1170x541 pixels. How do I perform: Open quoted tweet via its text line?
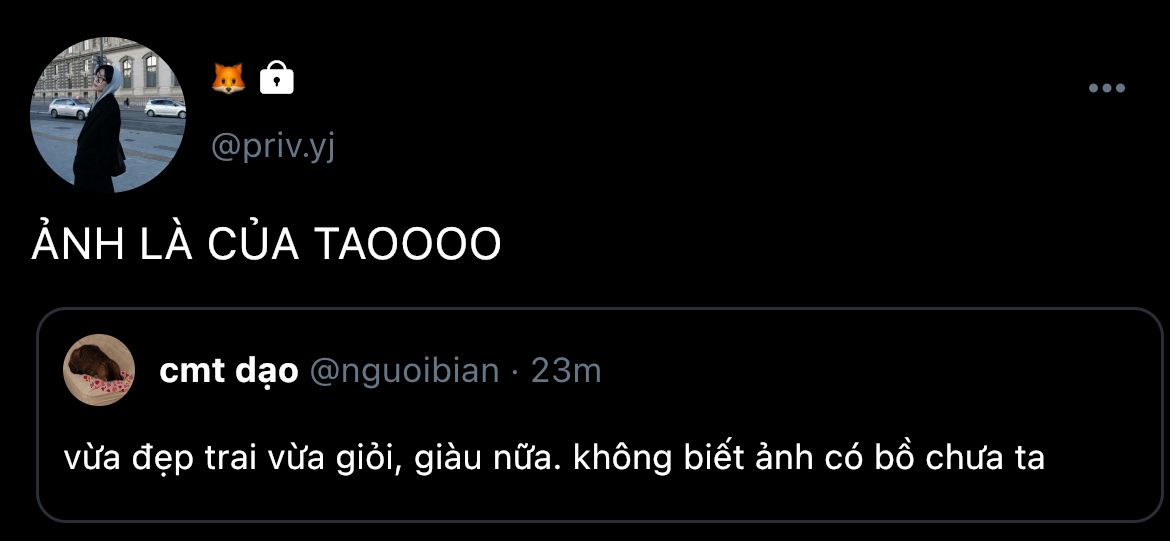554,458
